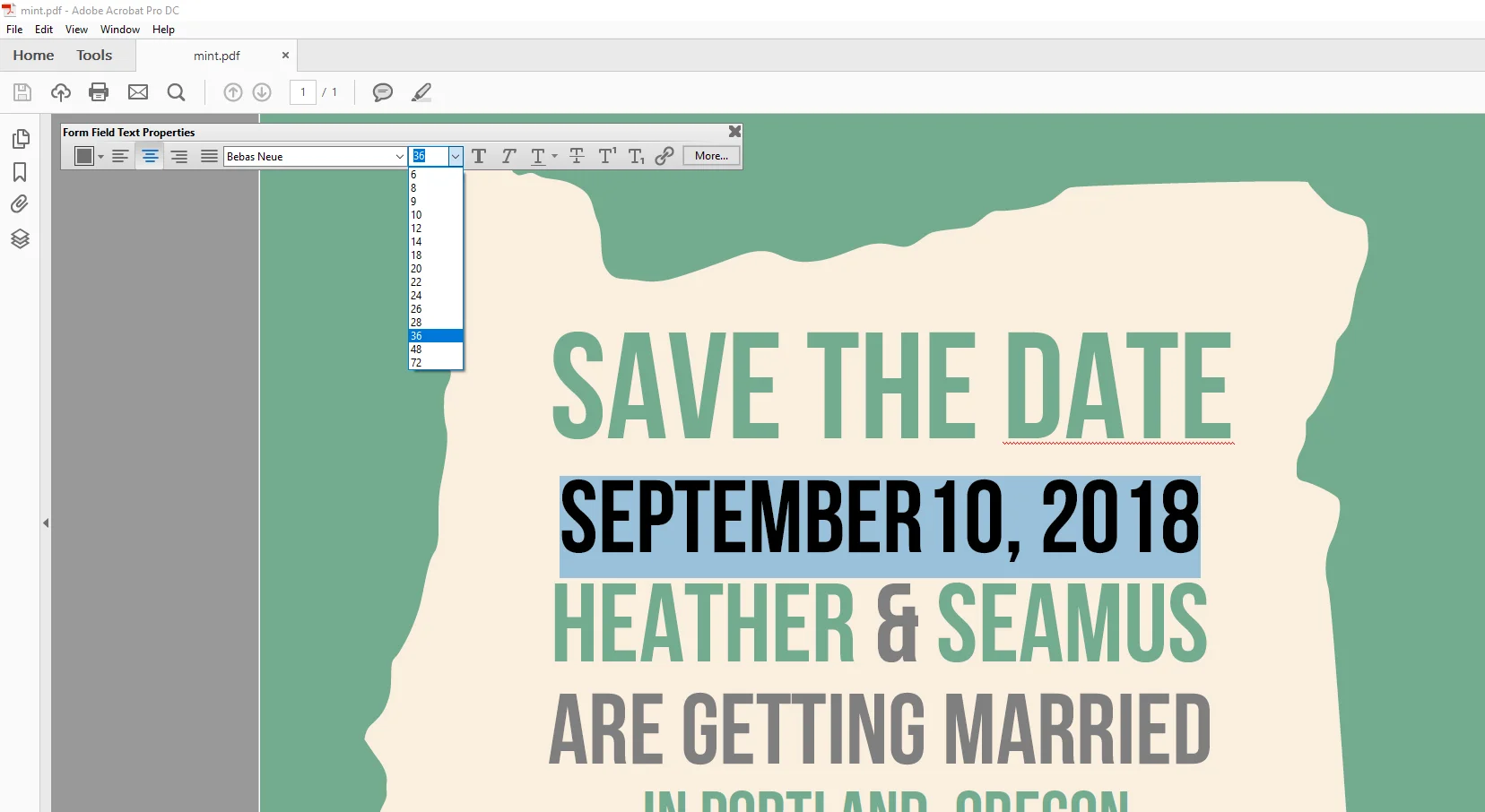Apply strikethrough to text

pos(577,156)
